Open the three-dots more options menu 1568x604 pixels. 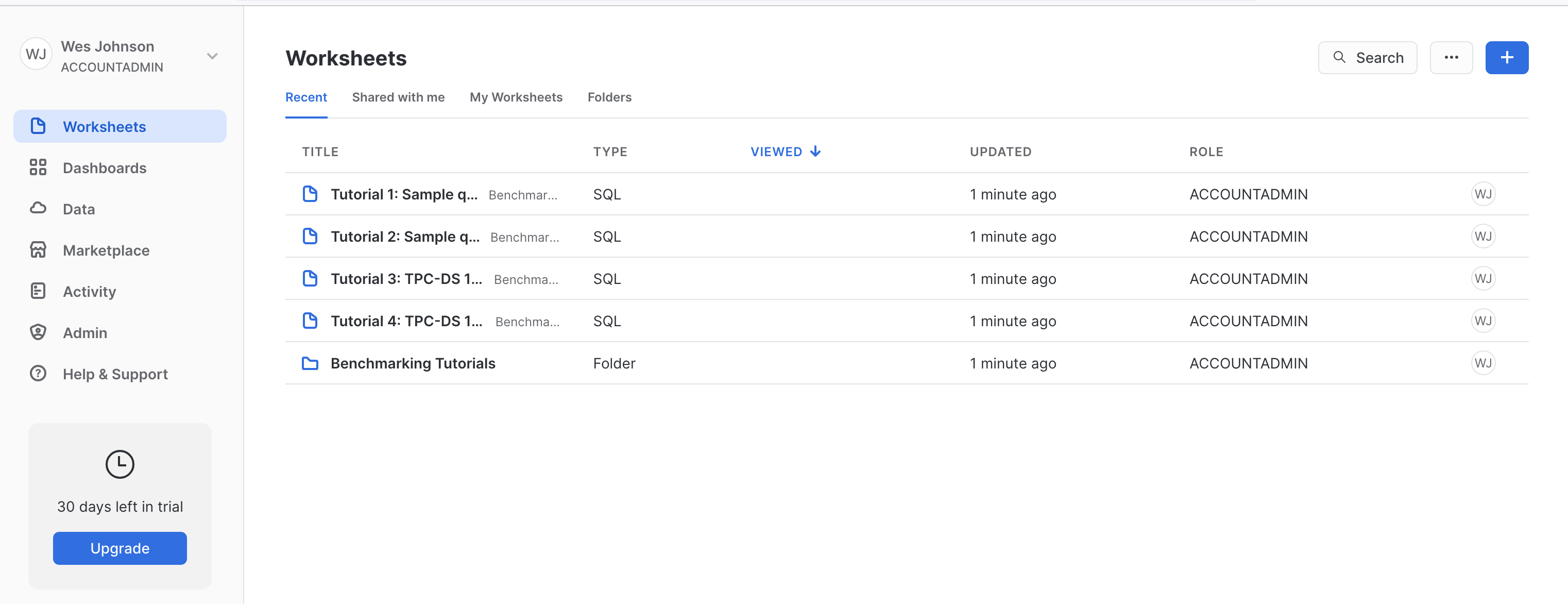(1451, 57)
